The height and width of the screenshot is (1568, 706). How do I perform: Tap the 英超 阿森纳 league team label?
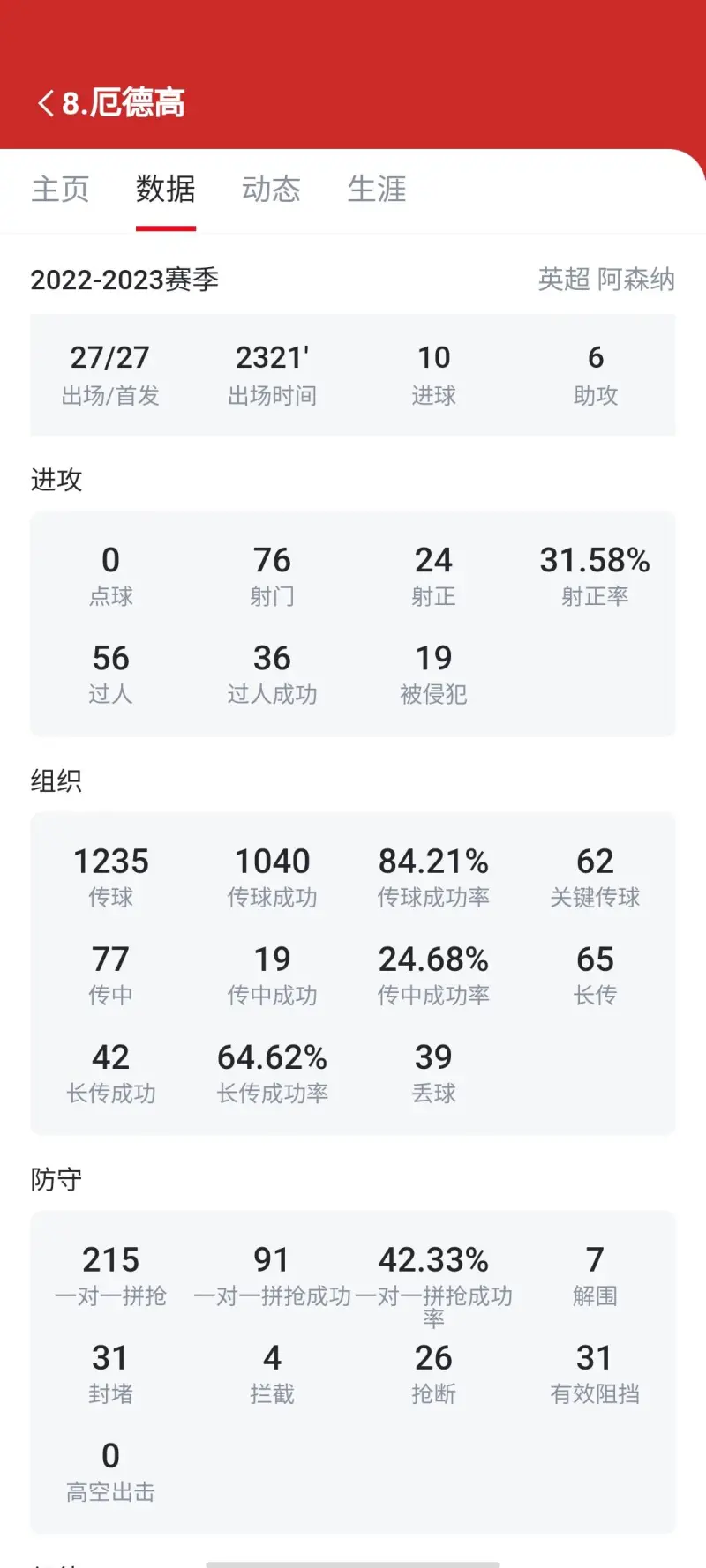[x=606, y=280]
